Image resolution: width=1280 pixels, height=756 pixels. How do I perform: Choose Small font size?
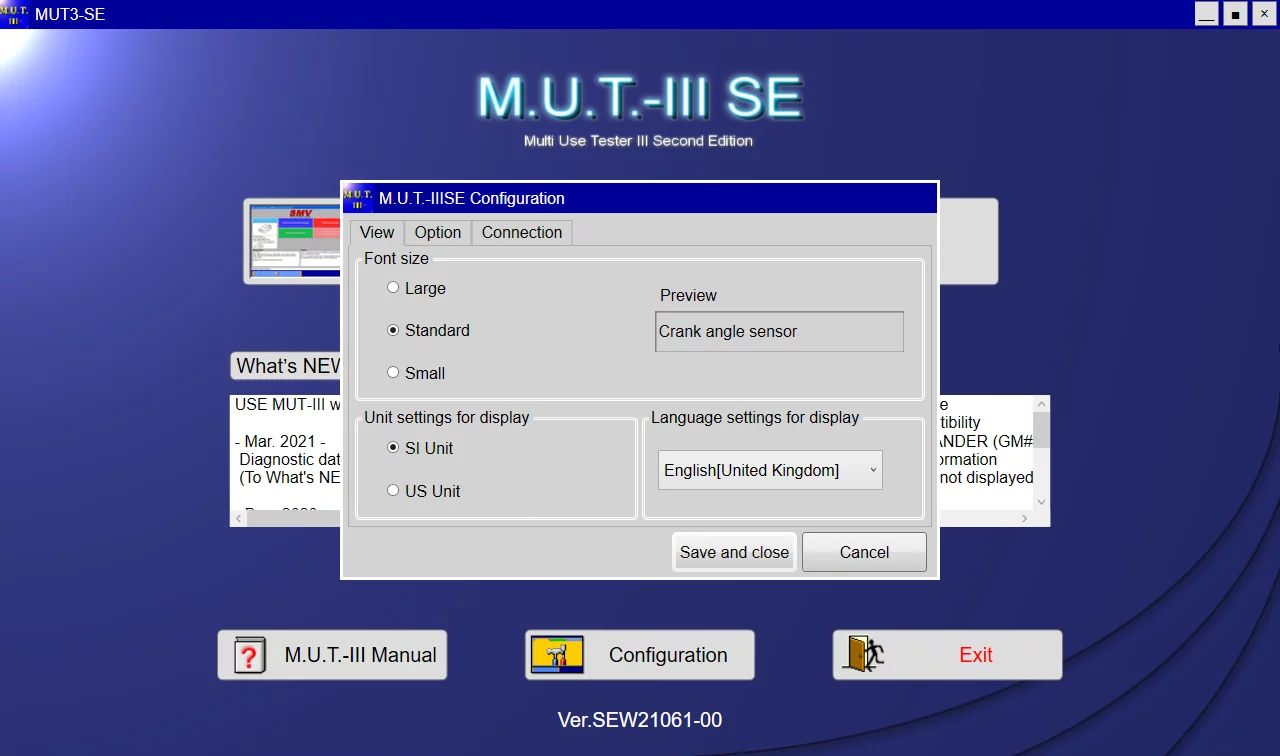point(393,372)
